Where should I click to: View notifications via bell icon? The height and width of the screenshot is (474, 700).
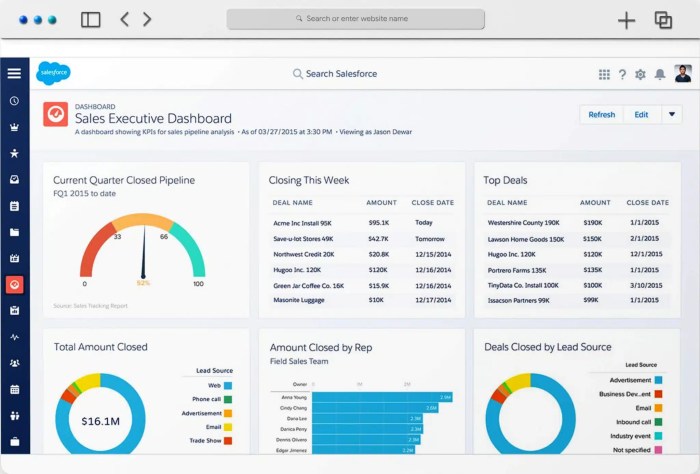tap(659, 74)
